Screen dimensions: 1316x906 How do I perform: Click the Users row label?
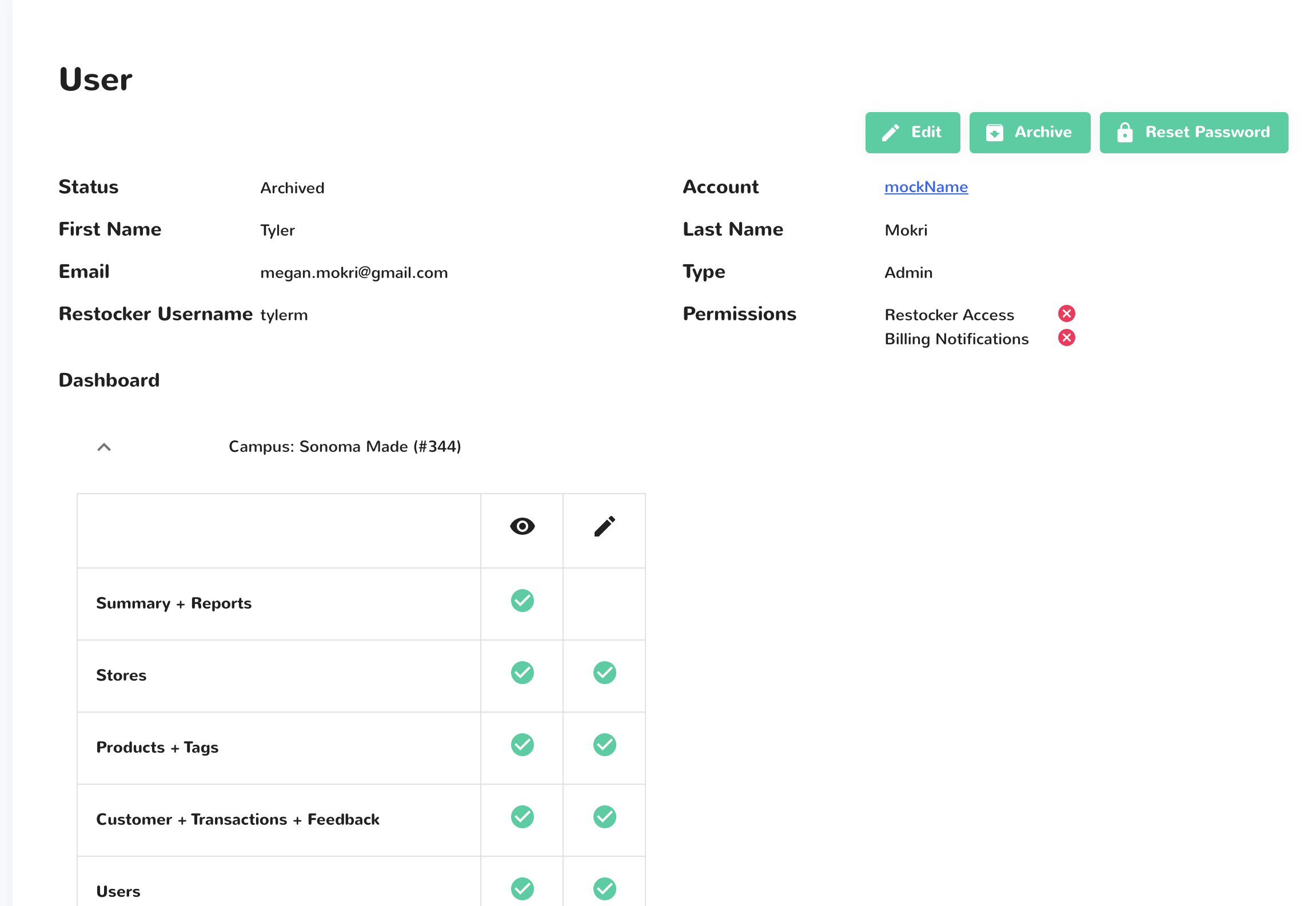(x=118, y=892)
